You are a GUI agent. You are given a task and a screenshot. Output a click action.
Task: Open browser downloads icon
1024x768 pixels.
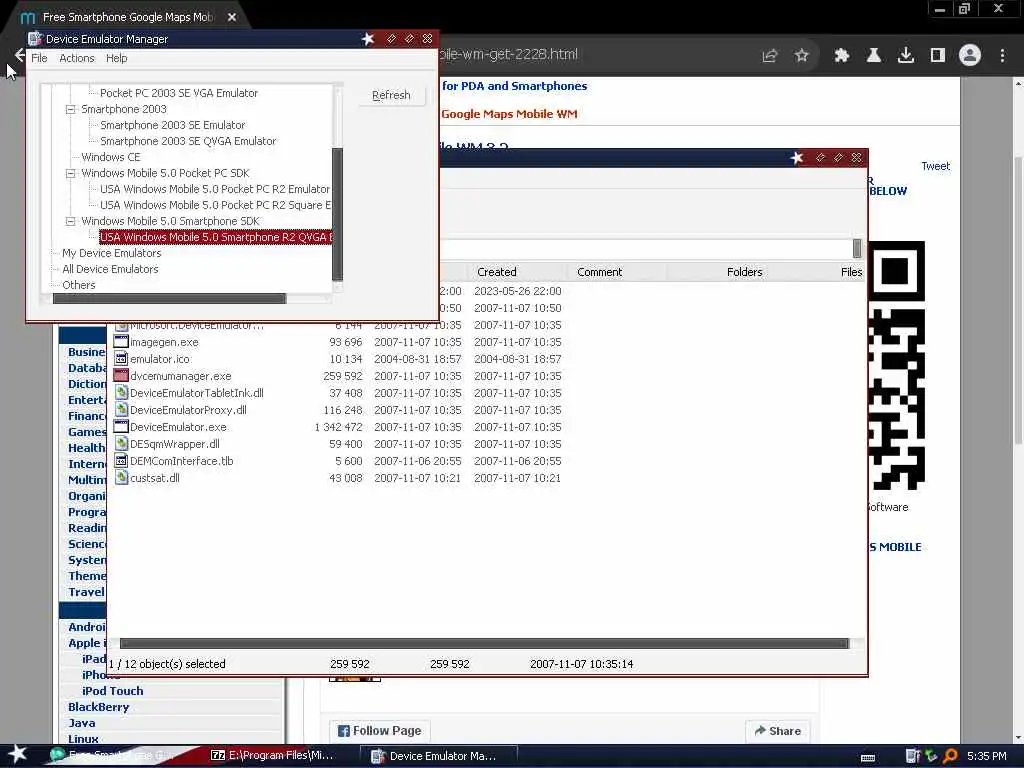(906, 56)
